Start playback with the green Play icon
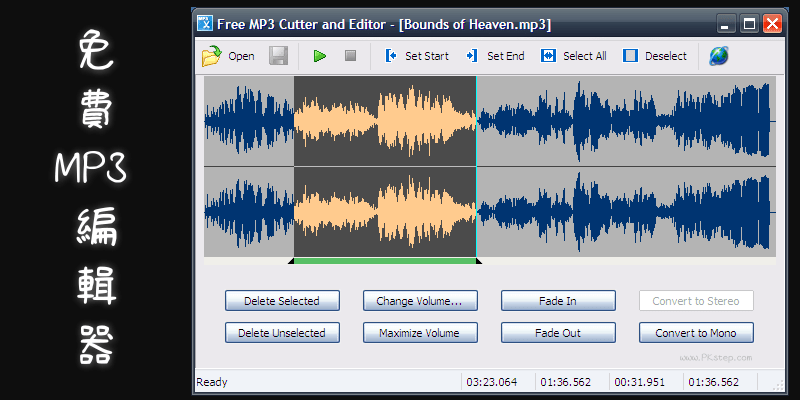Image resolution: width=800 pixels, height=400 pixels. click(320, 56)
